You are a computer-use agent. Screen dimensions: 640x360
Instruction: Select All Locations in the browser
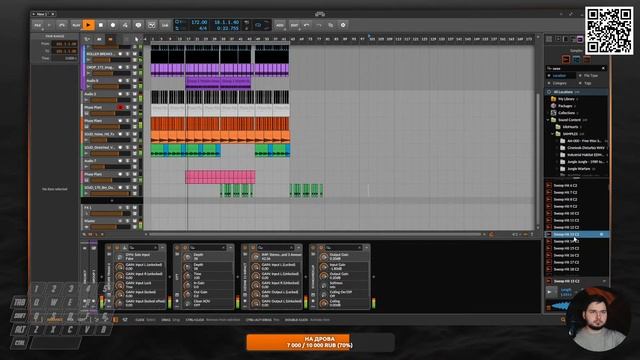576,92
